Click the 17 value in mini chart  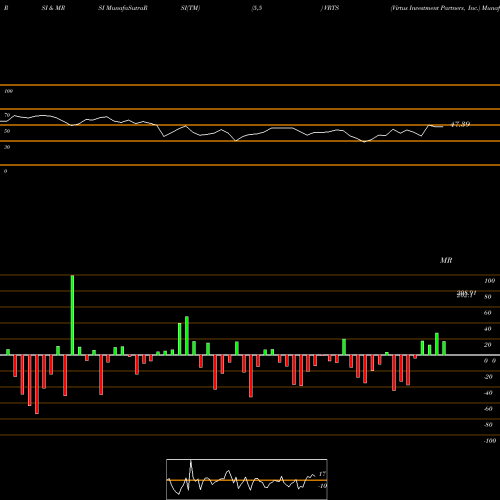point(322,474)
